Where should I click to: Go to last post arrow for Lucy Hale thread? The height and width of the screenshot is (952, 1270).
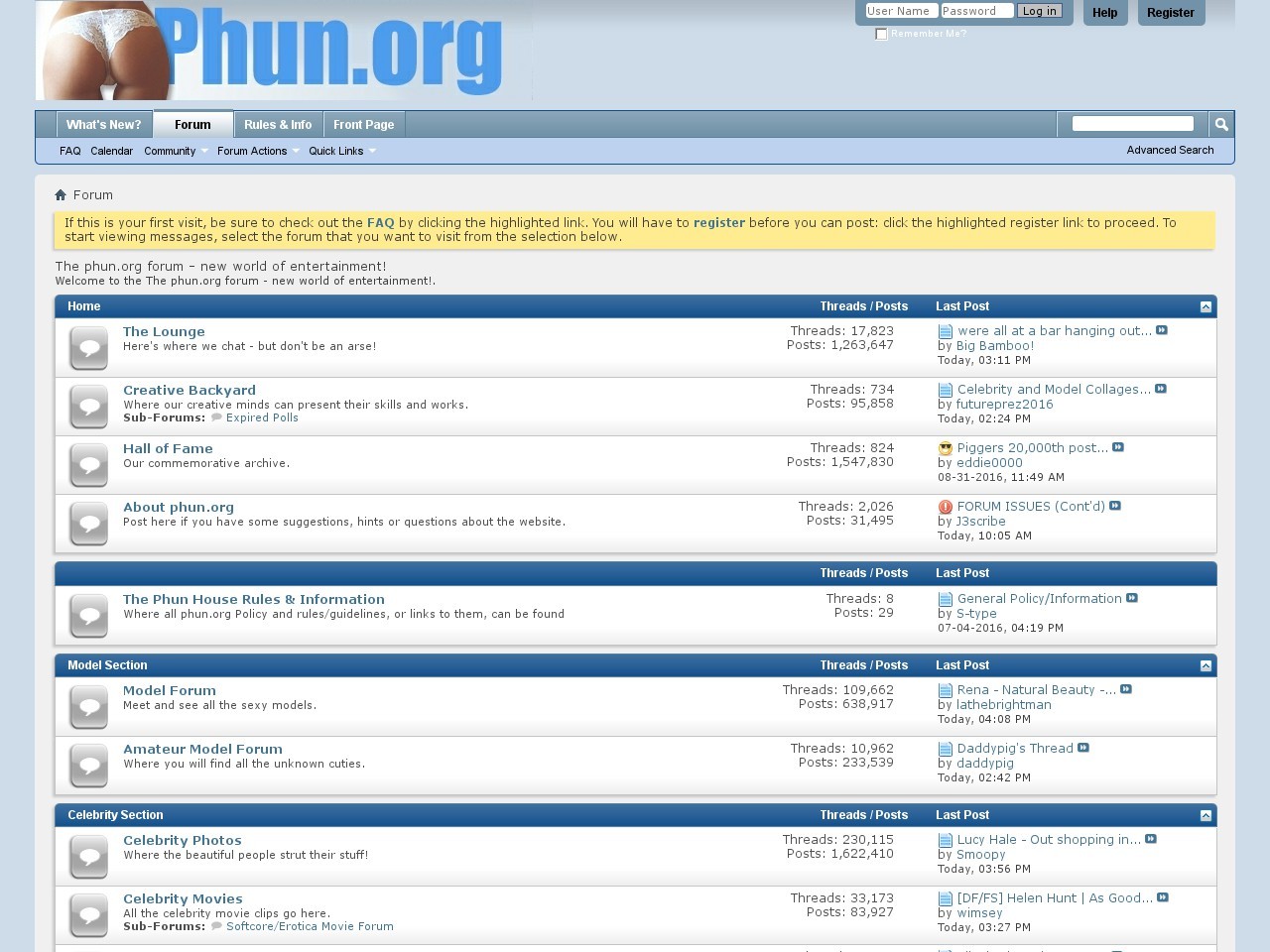(1151, 839)
